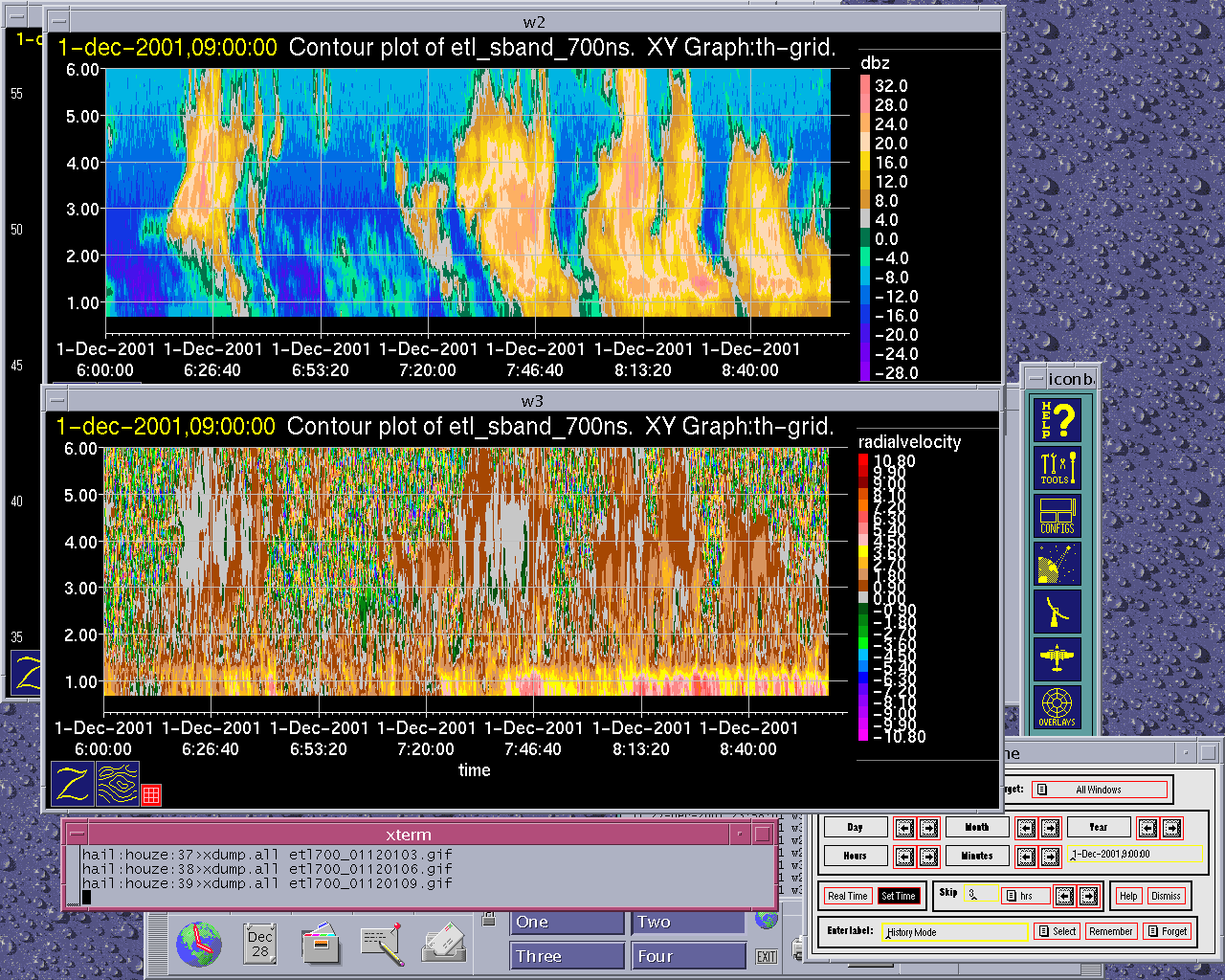Click the airplane icon in the iconbar
This screenshot has width=1225, height=980.
(x=1058, y=659)
